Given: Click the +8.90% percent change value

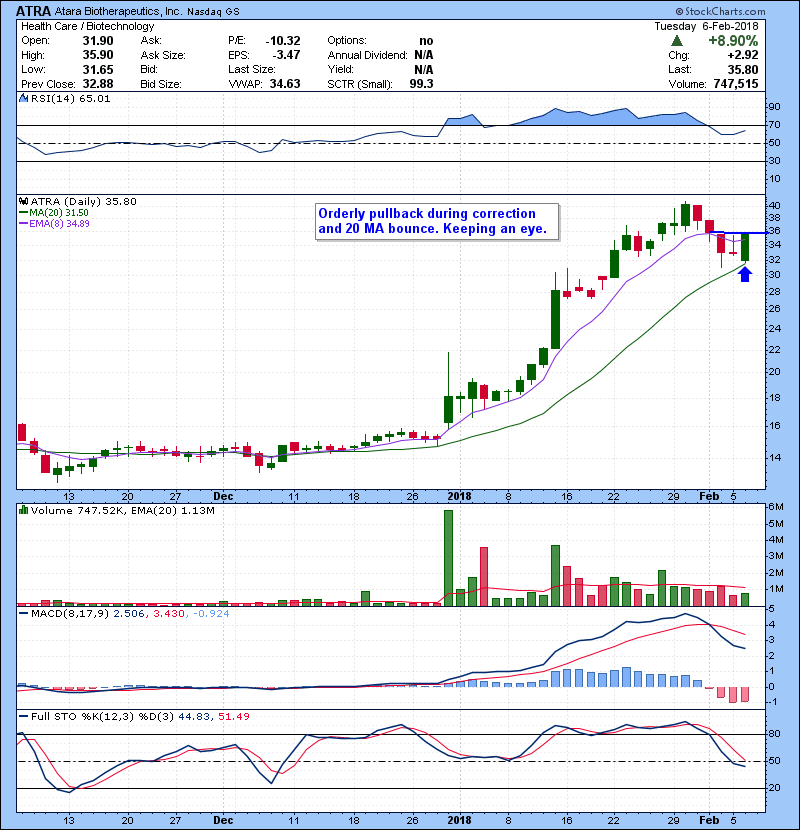Looking at the screenshot, I should click(x=733, y=41).
